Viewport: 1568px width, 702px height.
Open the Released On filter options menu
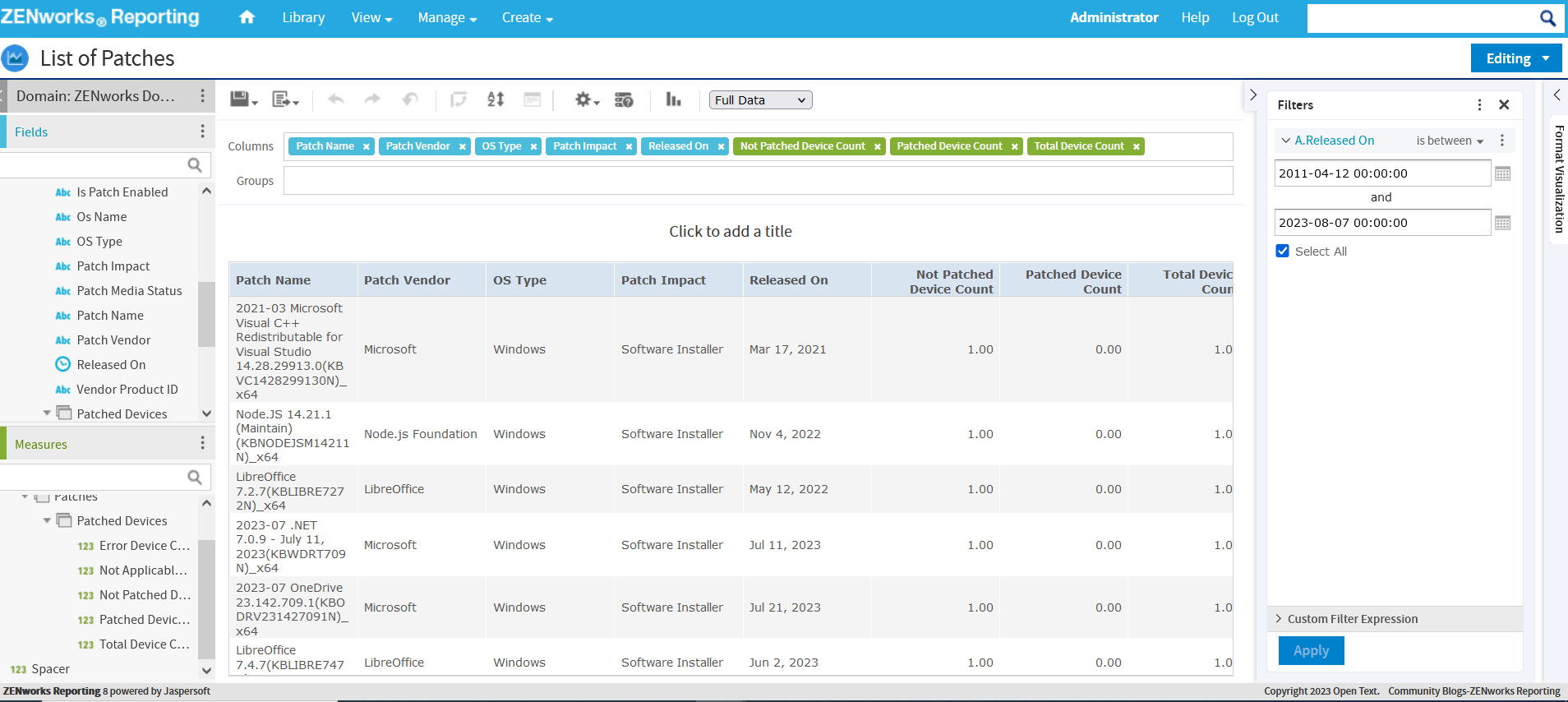1502,141
